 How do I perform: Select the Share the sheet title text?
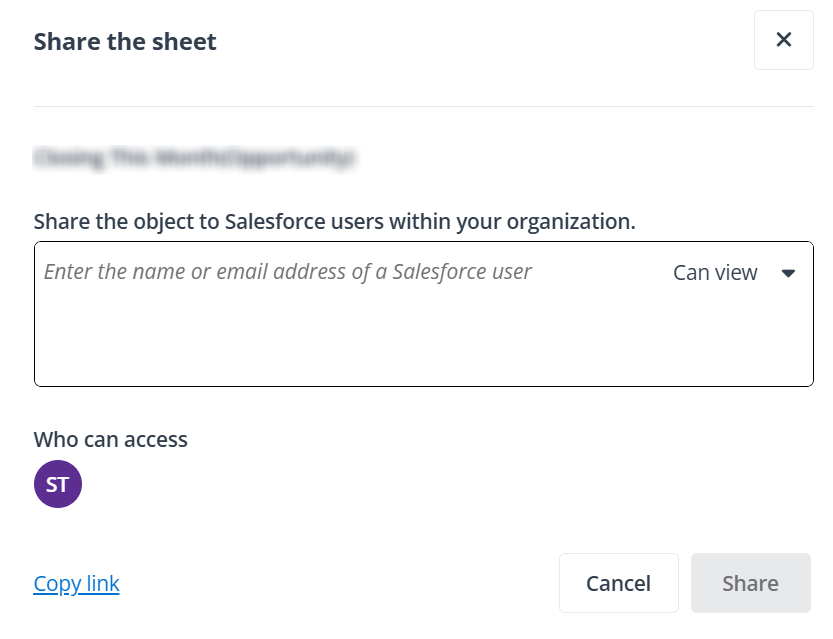tap(124, 42)
